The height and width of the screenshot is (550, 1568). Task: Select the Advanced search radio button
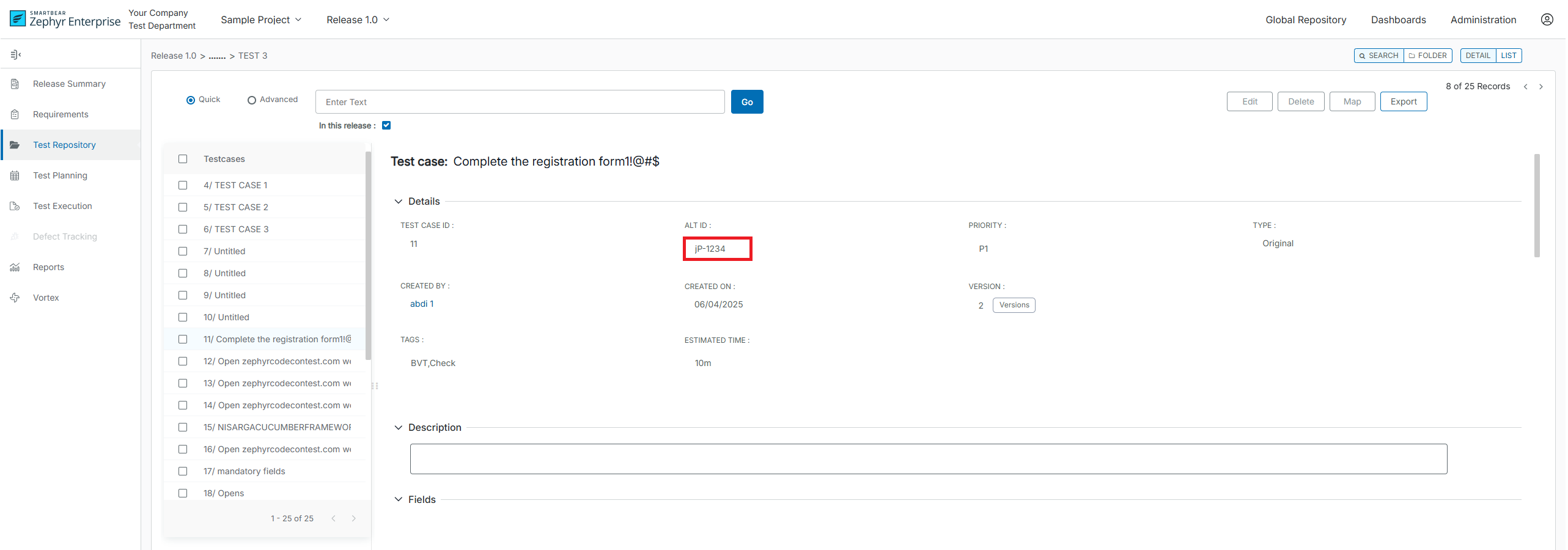click(251, 100)
